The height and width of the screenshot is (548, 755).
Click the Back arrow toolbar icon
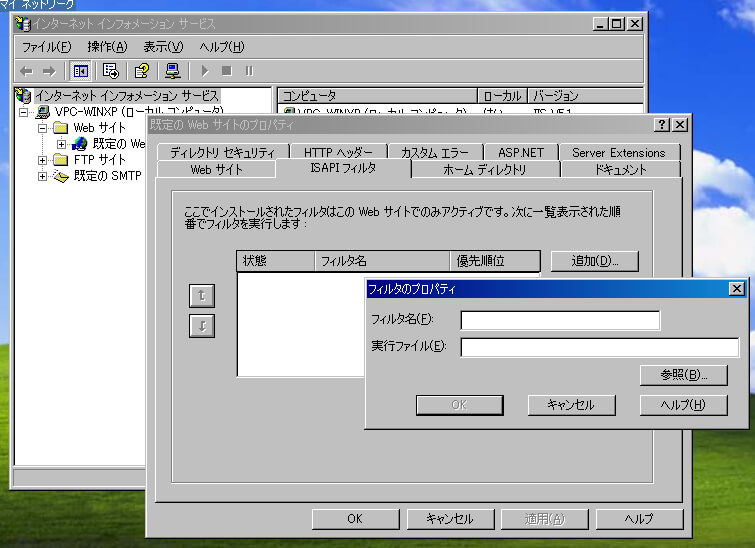click(26, 71)
